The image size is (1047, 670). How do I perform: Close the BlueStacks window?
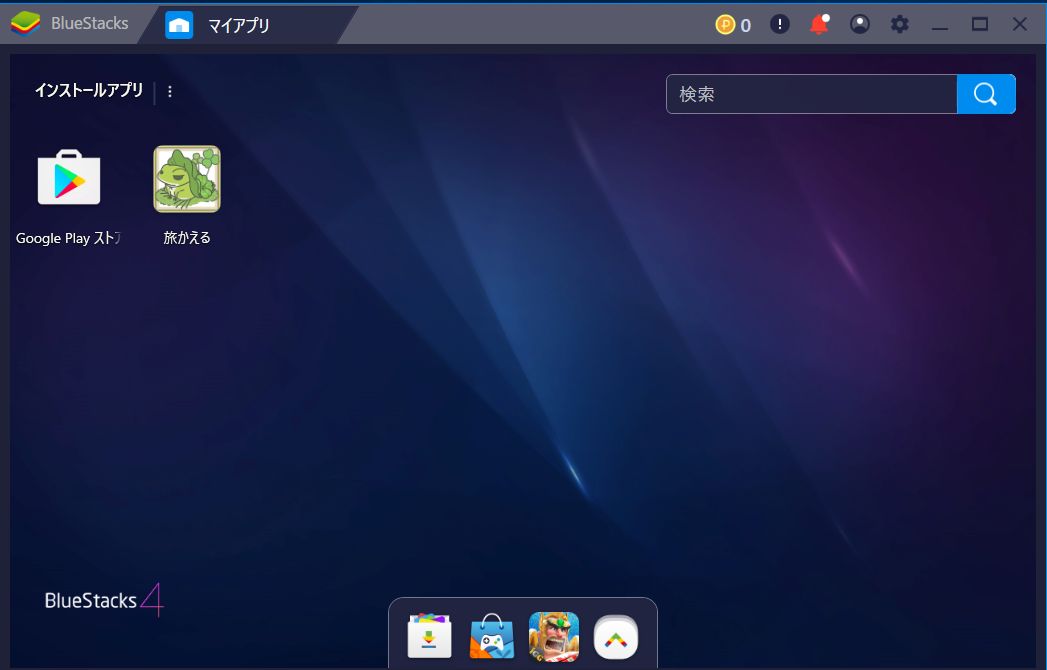coord(1020,24)
